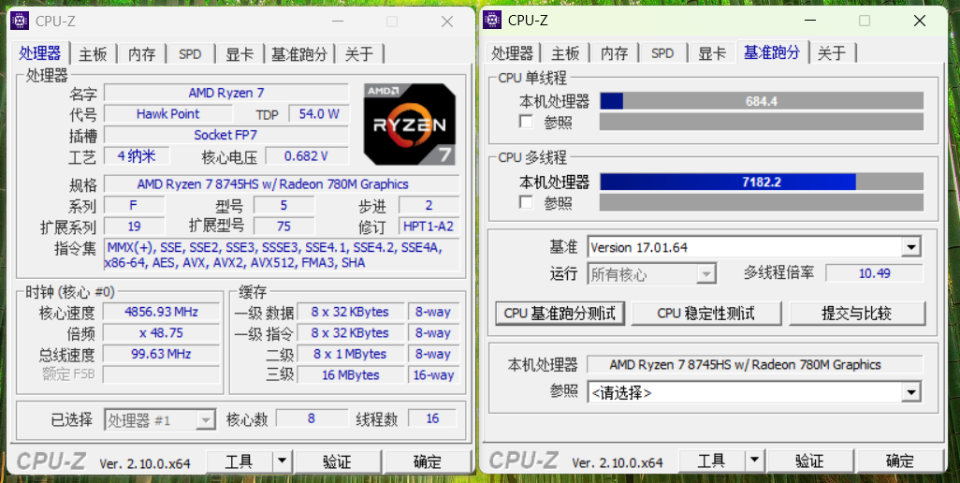Click 工具 button in right window
Screen dimensions: 960x483
711,461
